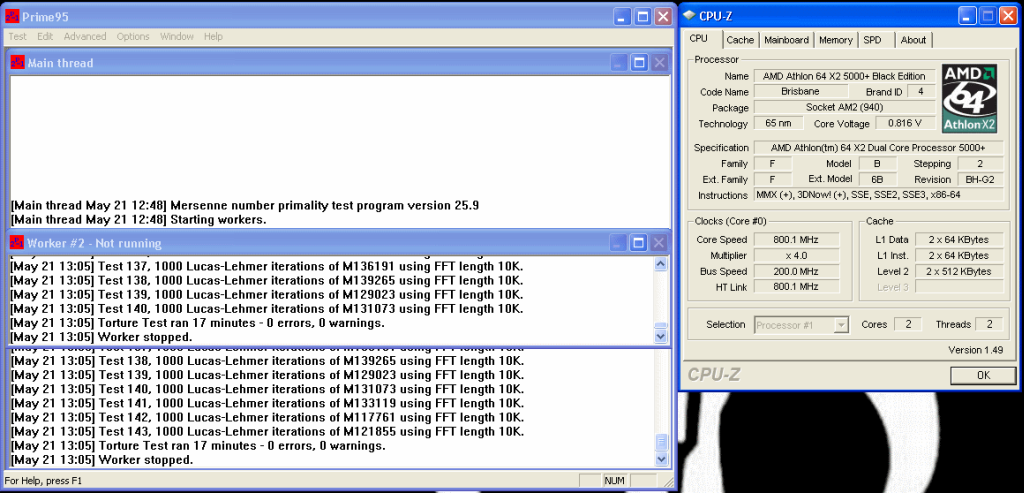Click the Prime95 title bar icon
The image size is (1024, 493).
point(12,16)
